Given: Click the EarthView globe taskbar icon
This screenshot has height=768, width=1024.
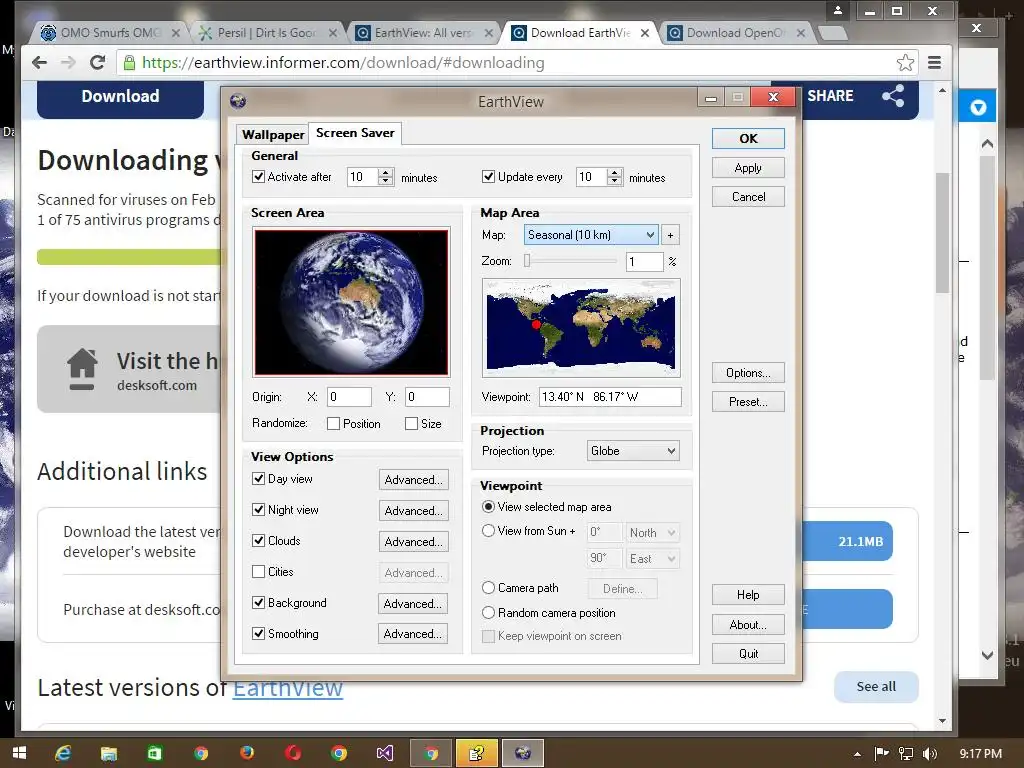Looking at the screenshot, I should coord(522,753).
